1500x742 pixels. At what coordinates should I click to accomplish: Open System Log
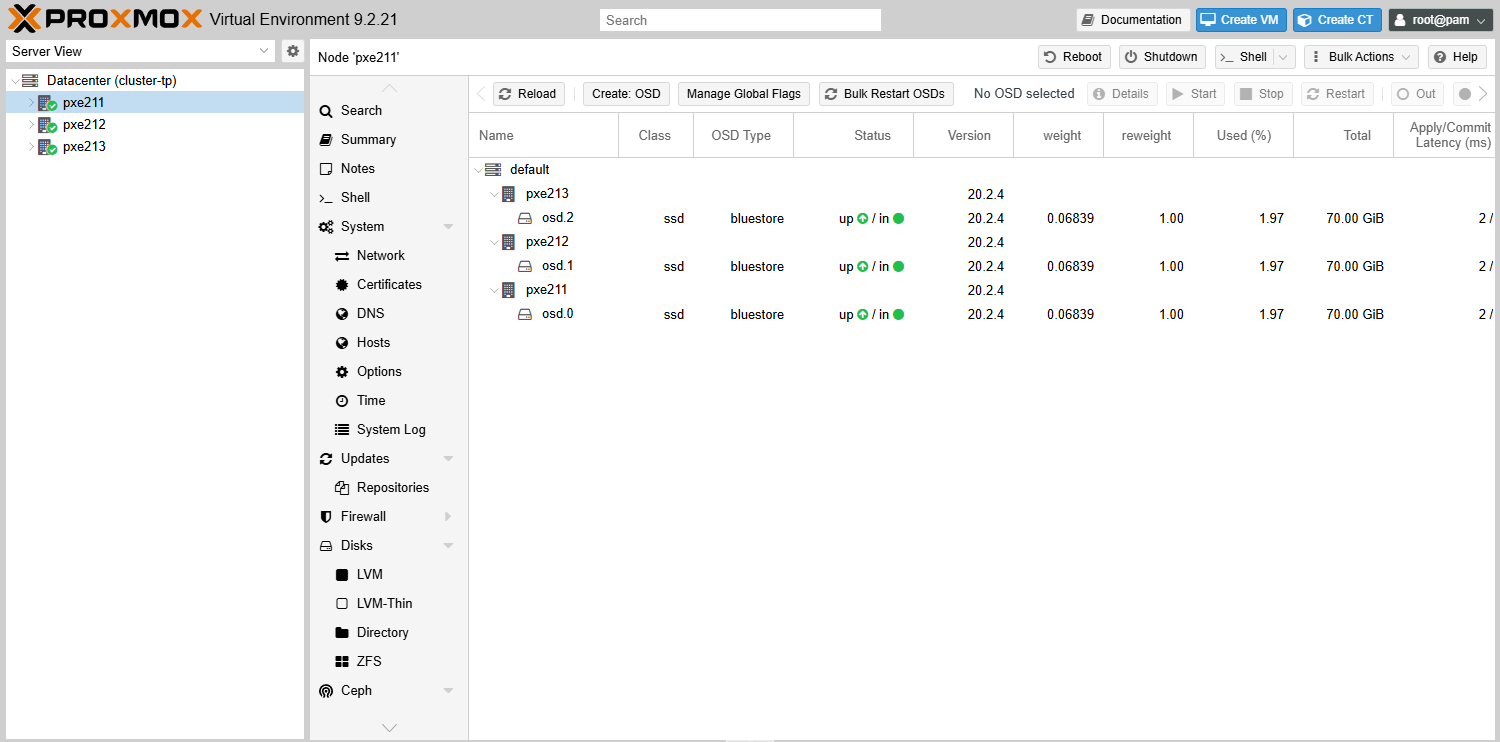[389, 430]
